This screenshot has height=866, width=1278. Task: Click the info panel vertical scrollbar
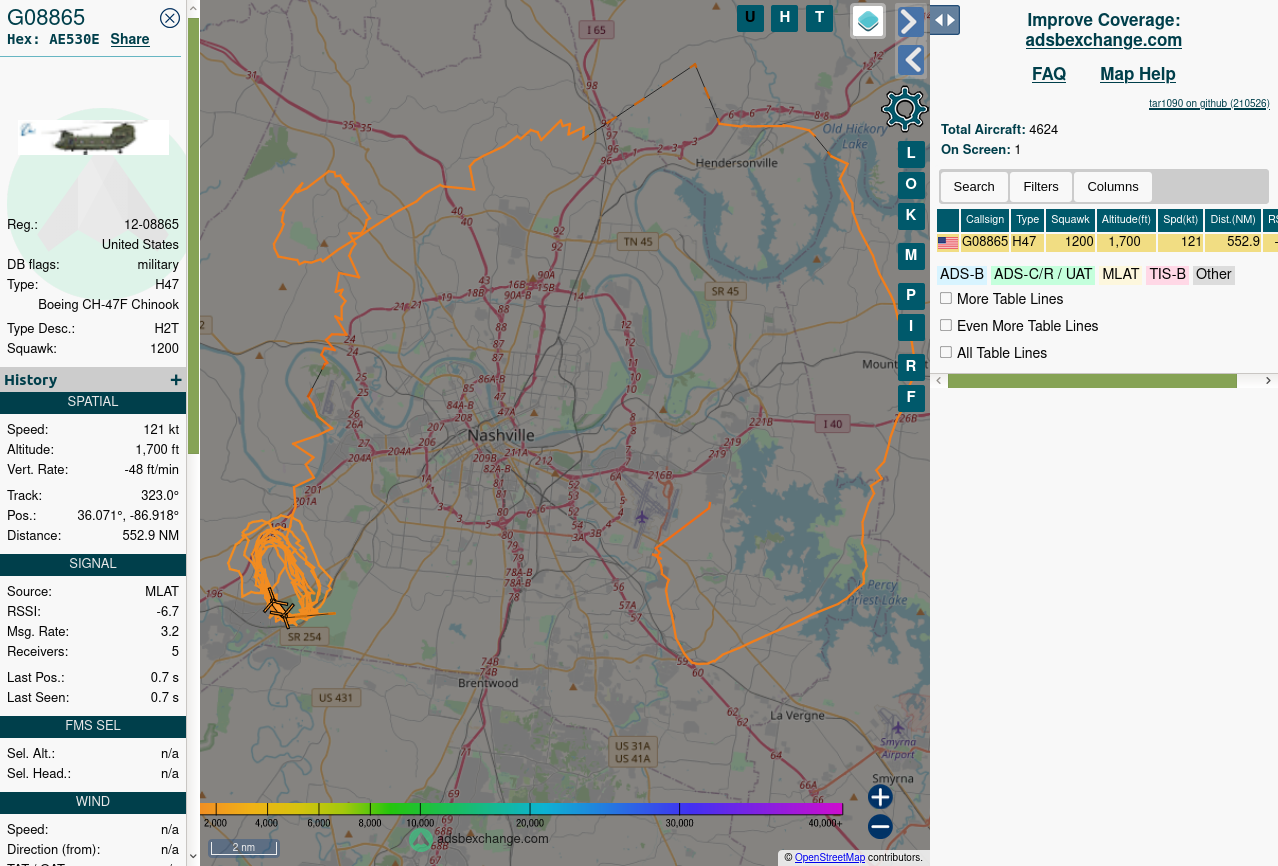193,235
